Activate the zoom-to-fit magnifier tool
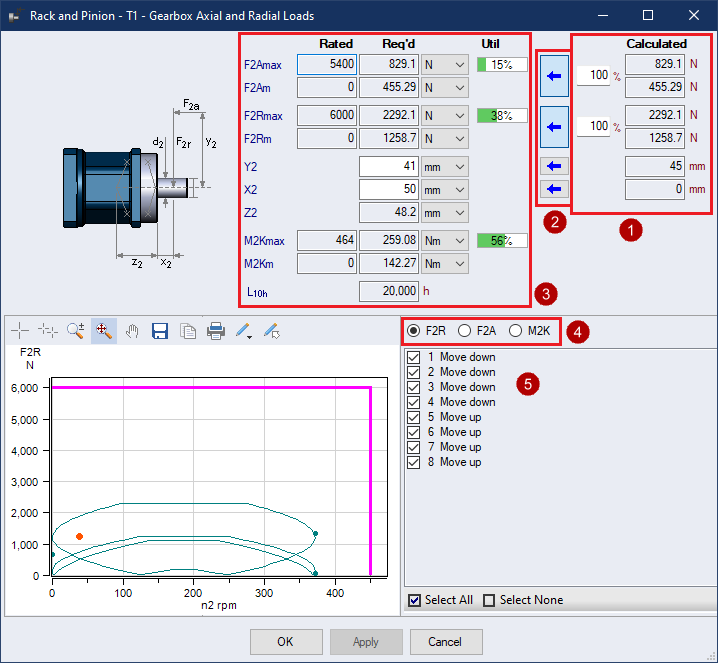 coord(103,331)
